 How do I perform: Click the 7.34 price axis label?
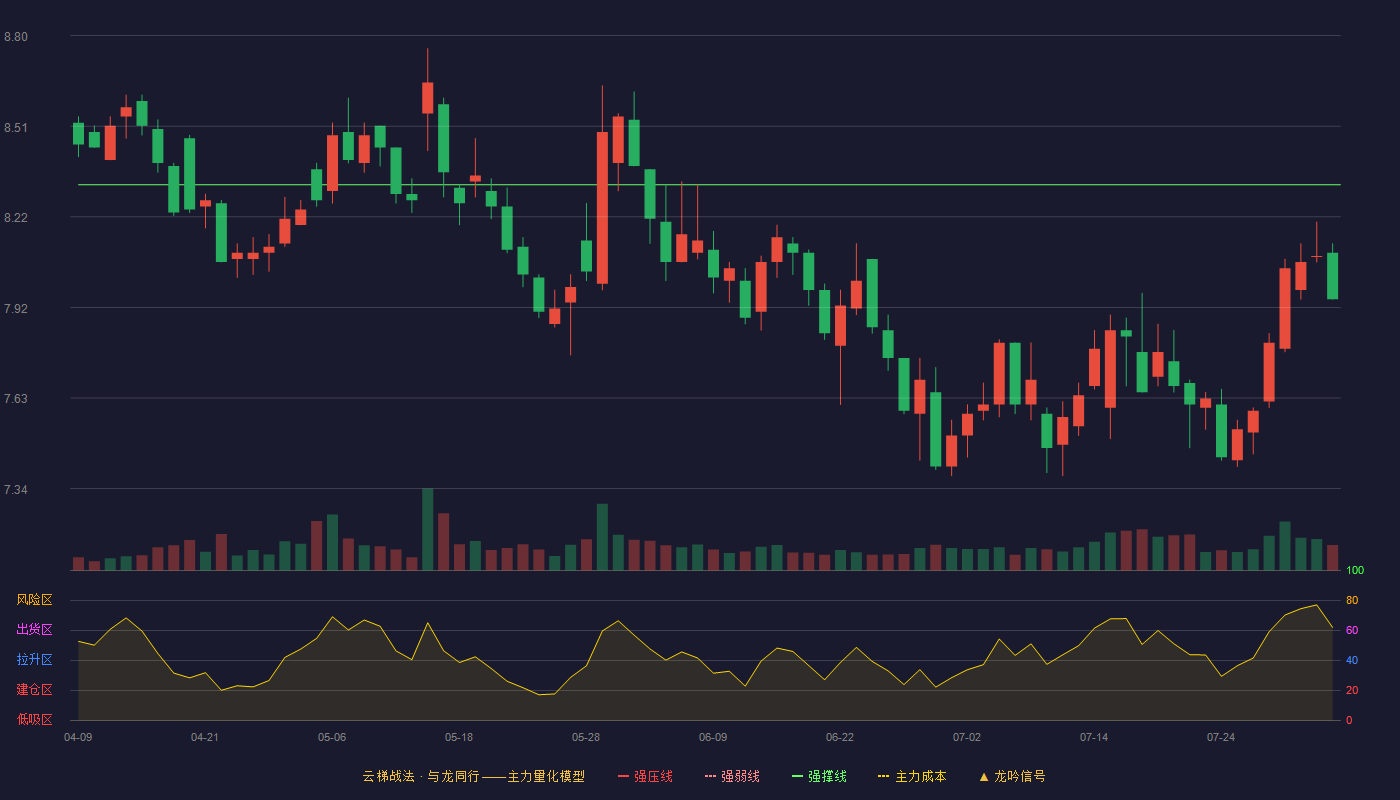point(16,490)
